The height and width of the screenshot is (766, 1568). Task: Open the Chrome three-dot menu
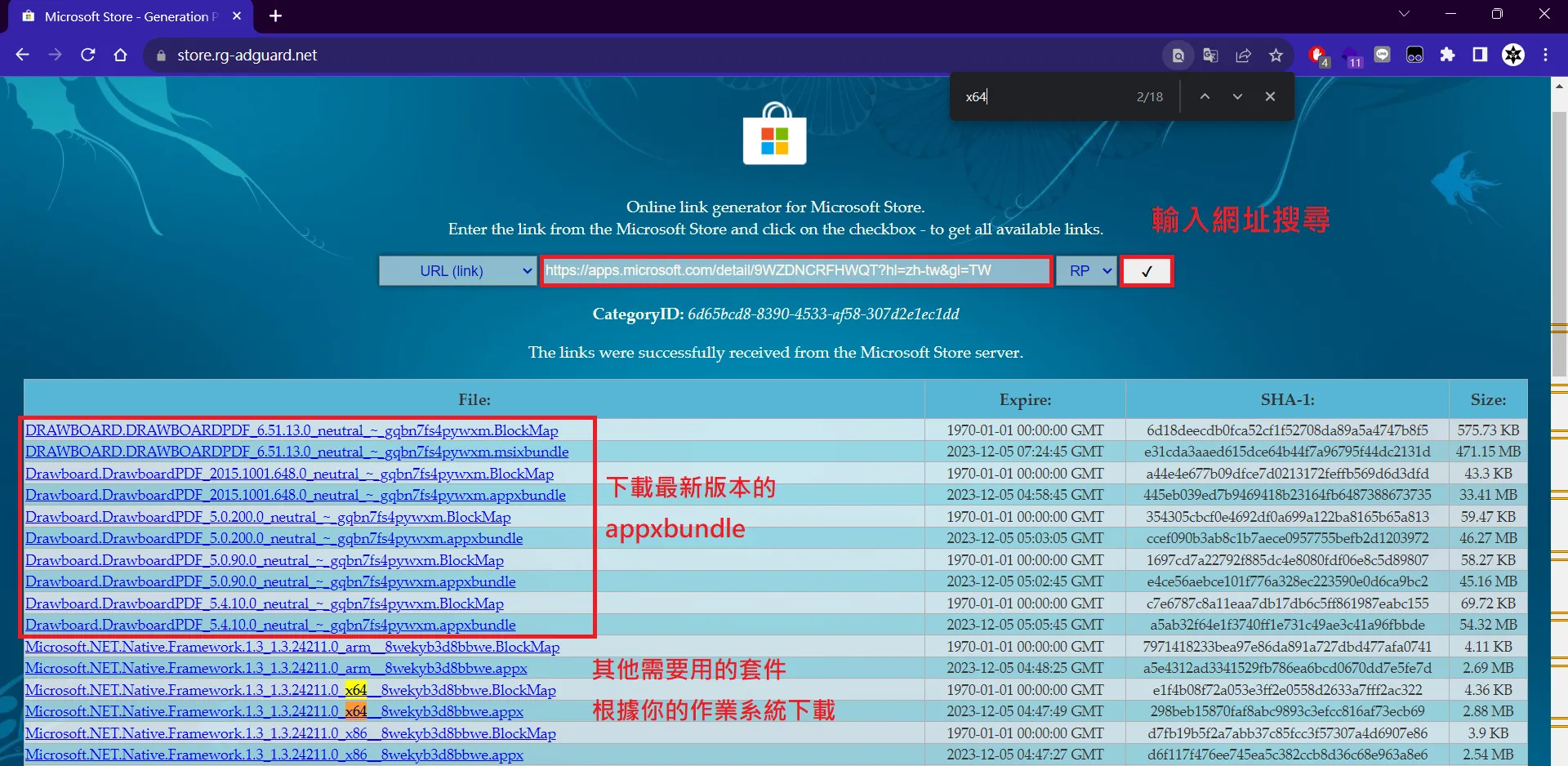click(1546, 55)
